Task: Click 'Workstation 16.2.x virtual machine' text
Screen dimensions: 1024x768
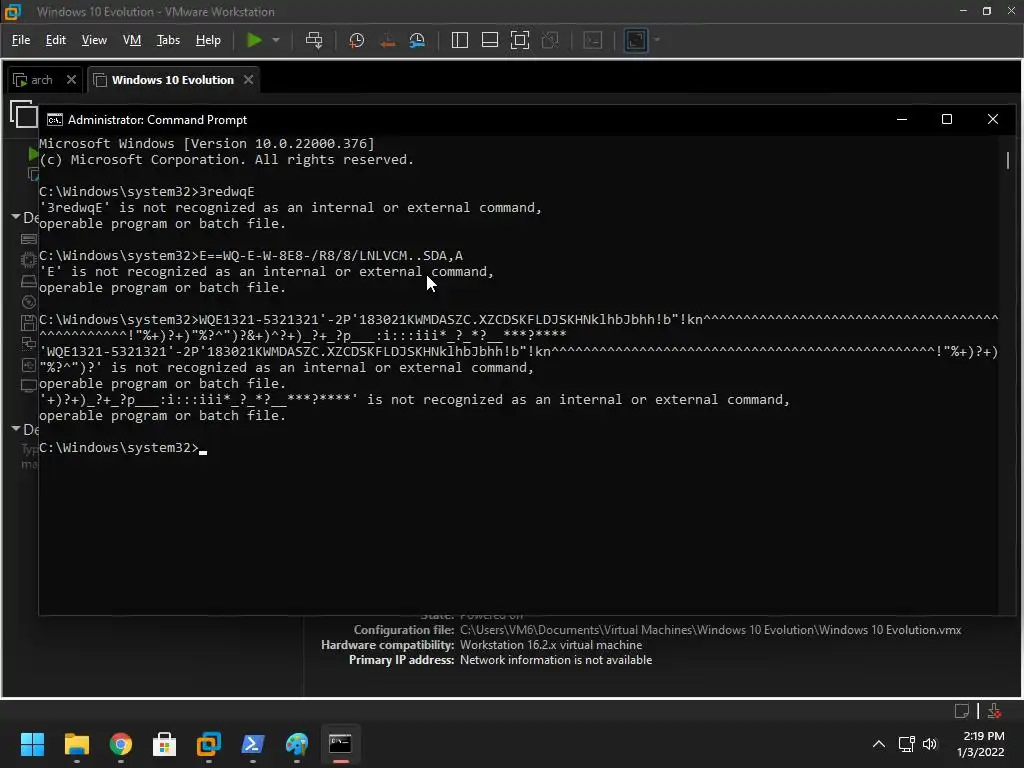Action: (x=551, y=645)
